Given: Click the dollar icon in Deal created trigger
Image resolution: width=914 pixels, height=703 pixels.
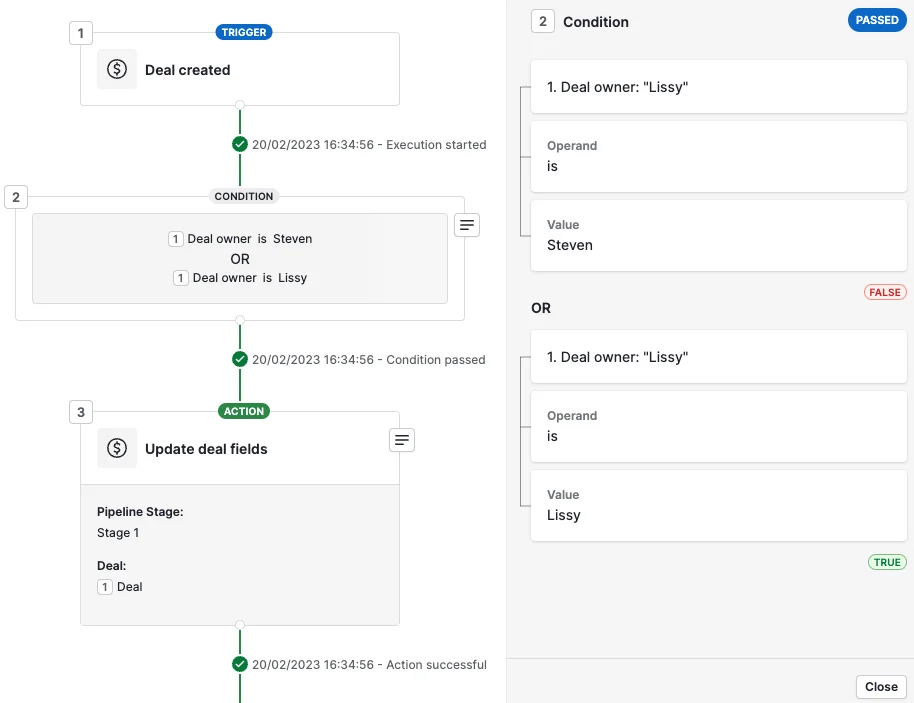Looking at the screenshot, I should tap(117, 69).
